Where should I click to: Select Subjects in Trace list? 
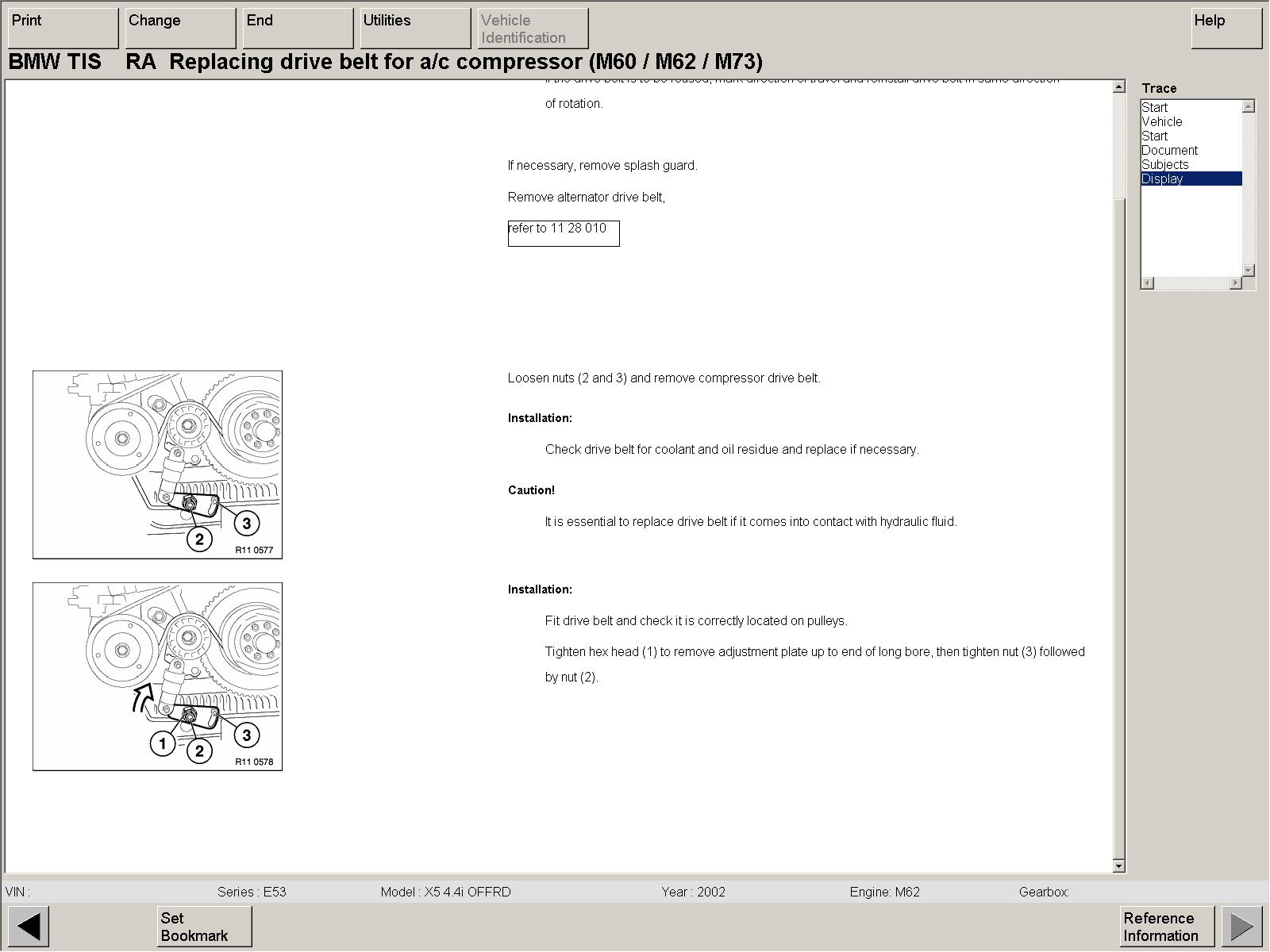[x=1164, y=165]
